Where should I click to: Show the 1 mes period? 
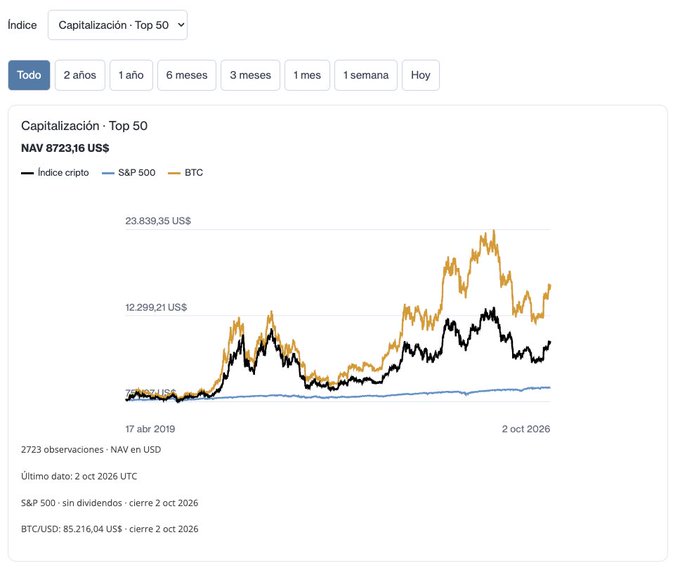[307, 75]
